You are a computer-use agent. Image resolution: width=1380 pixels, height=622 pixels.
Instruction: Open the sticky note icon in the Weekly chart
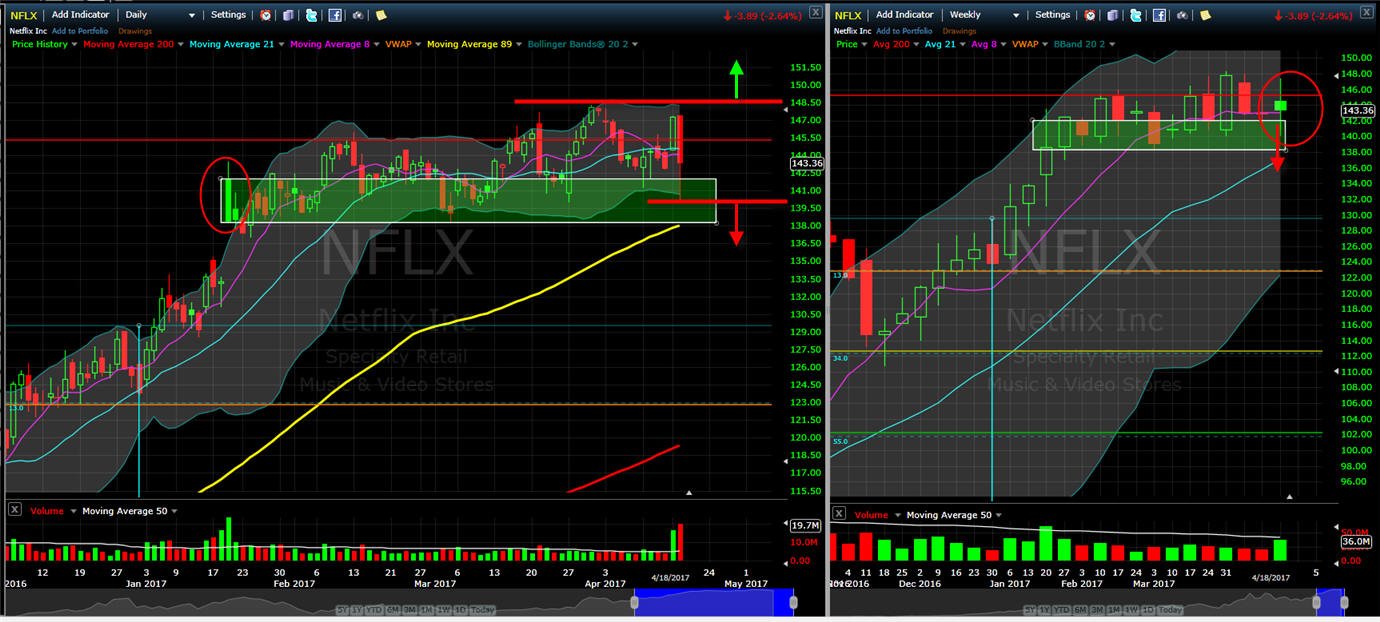pyautogui.click(x=1205, y=15)
